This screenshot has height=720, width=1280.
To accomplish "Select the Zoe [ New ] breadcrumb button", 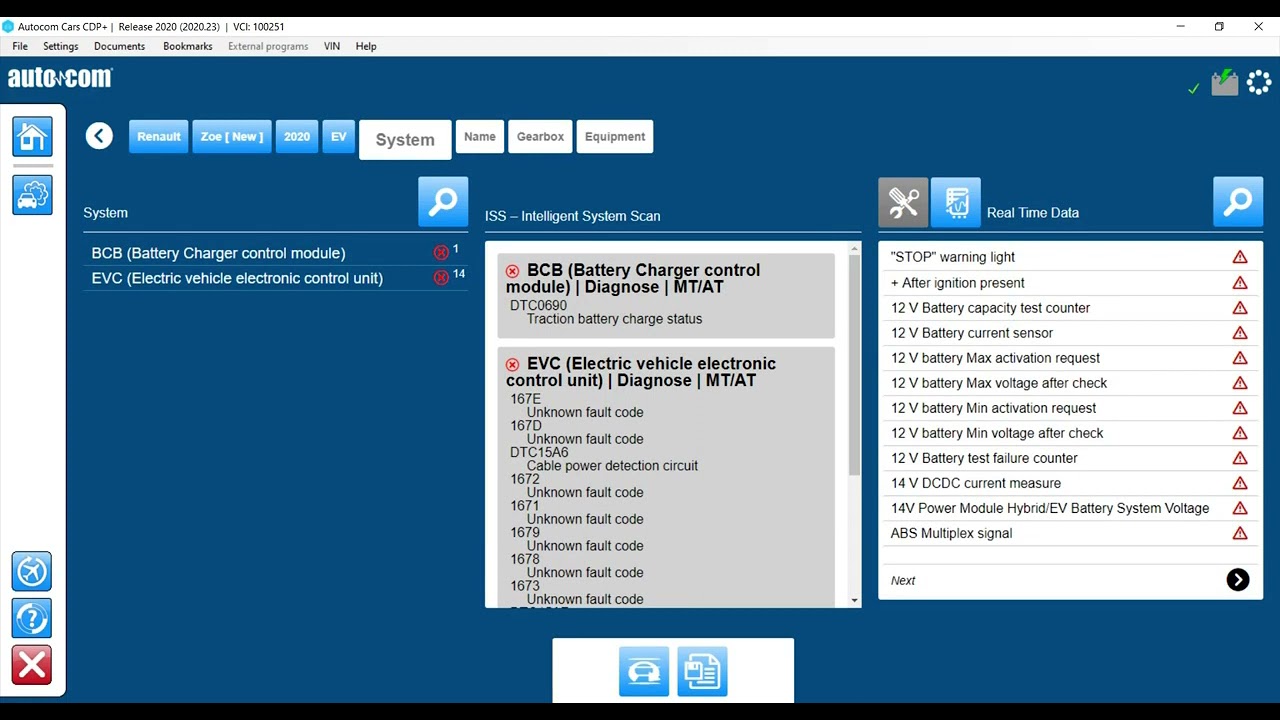I will (232, 136).
